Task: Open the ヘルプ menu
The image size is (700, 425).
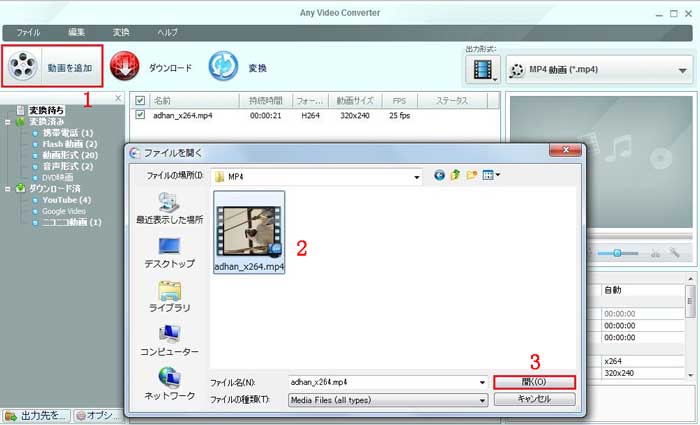Action: tap(167, 33)
